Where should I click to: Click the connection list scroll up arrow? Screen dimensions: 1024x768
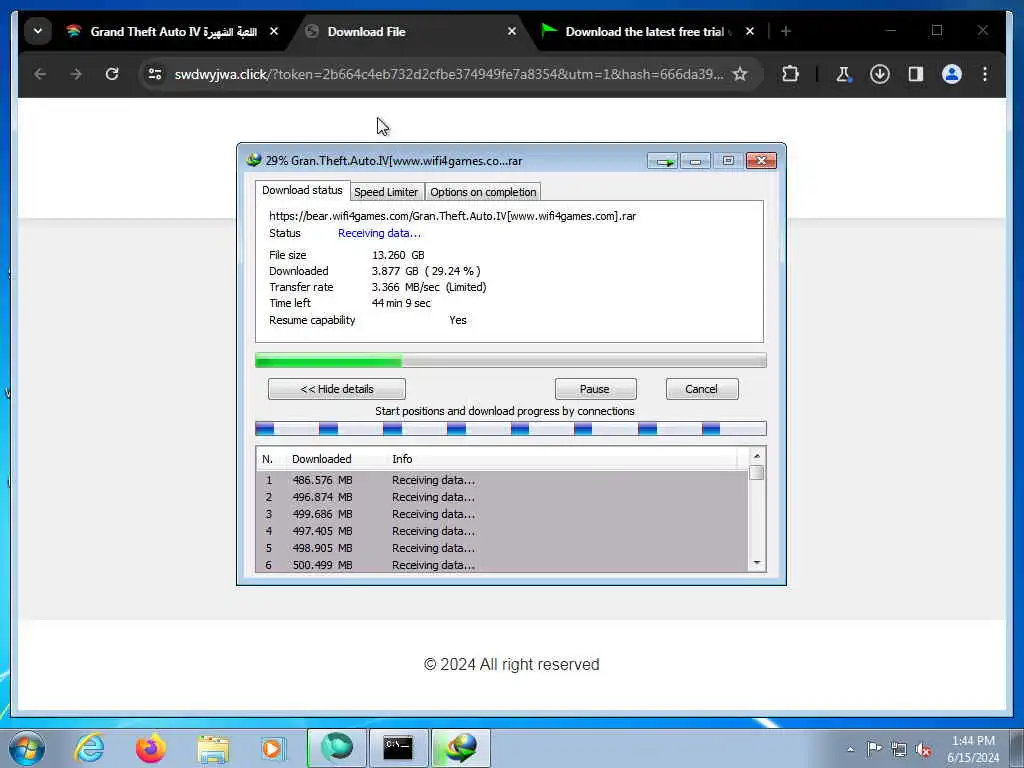click(x=756, y=456)
